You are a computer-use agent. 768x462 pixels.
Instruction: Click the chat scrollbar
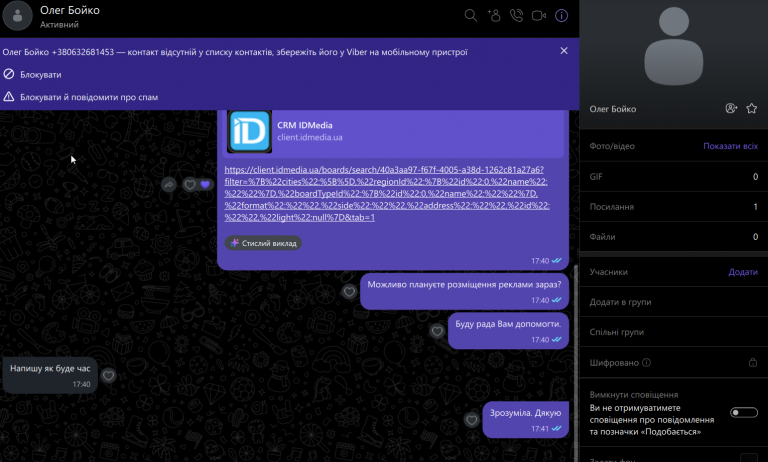tap(576, 363)
